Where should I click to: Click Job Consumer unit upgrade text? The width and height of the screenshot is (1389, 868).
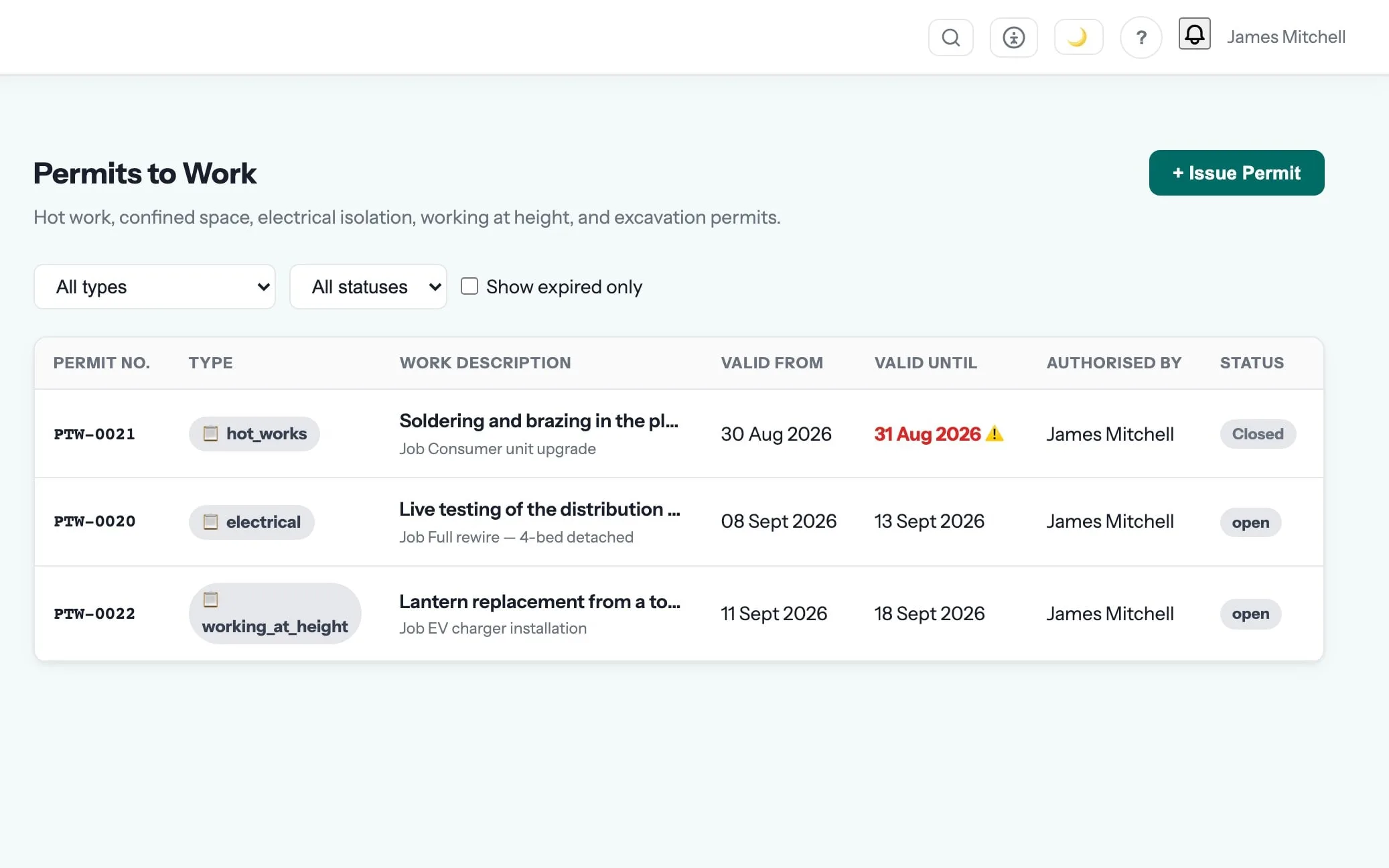tap(498, 449)
